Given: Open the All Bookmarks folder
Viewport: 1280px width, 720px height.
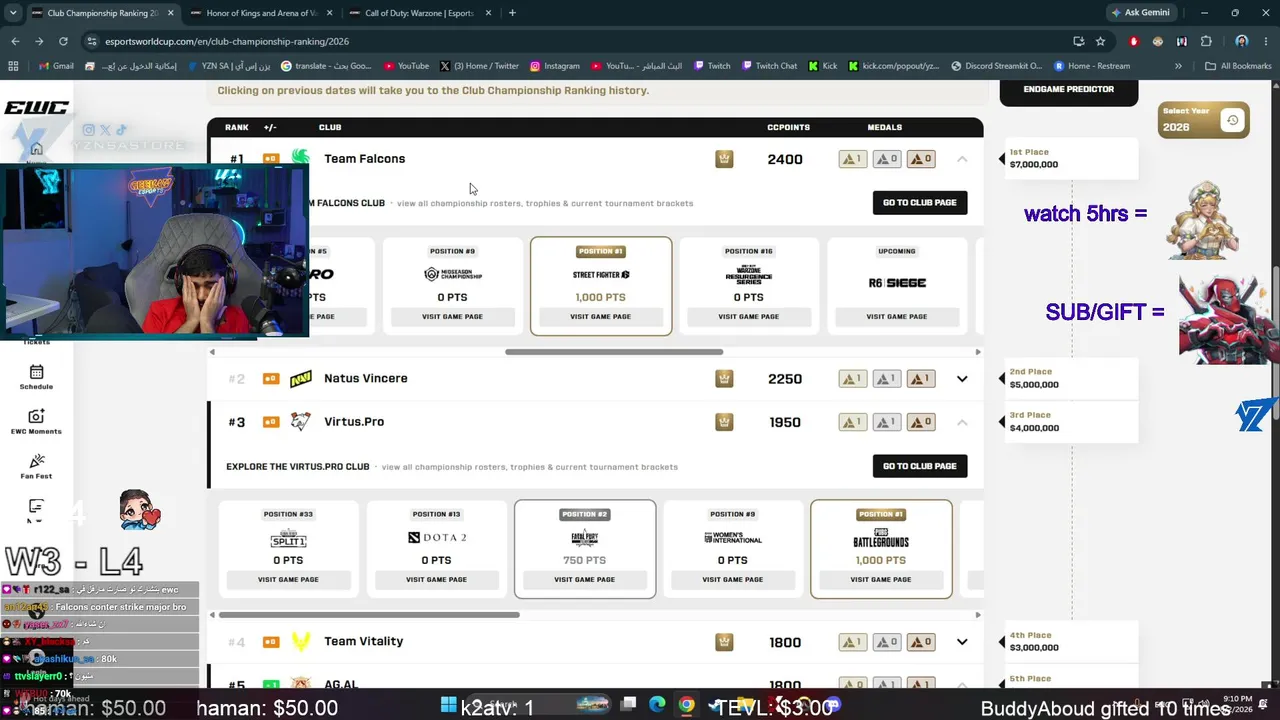Looking at the screenshot, I should (1238, 66).
